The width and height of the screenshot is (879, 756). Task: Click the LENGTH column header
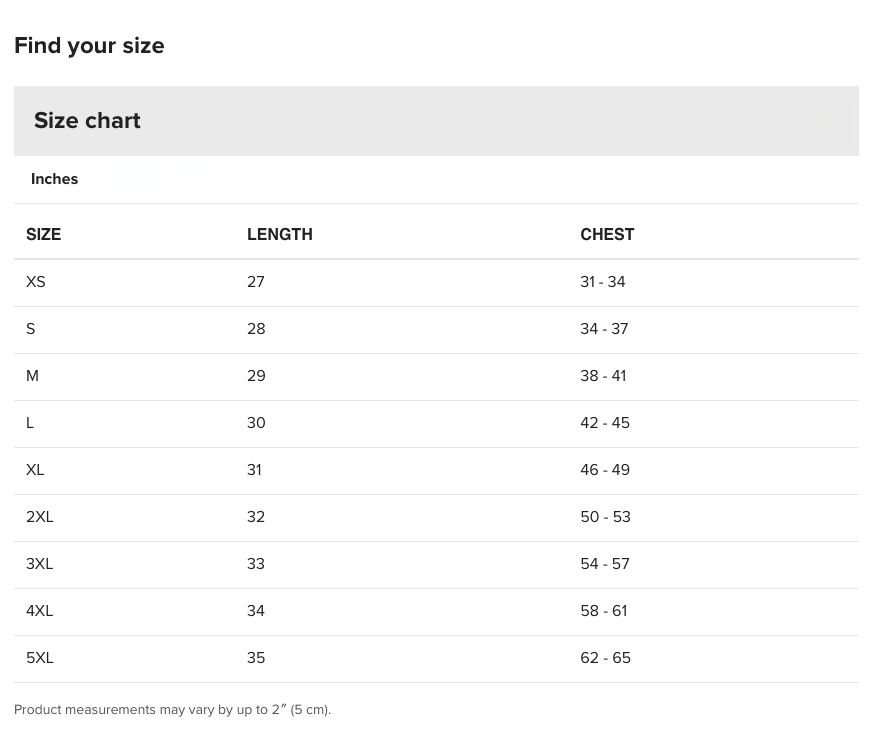click(280, 234)
